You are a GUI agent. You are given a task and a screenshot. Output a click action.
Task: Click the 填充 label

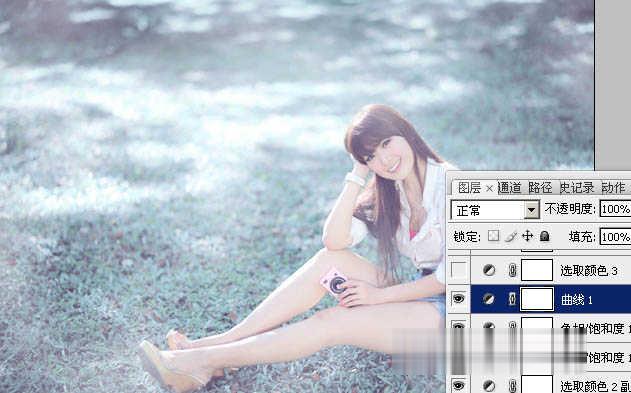[x=582, y=237]
